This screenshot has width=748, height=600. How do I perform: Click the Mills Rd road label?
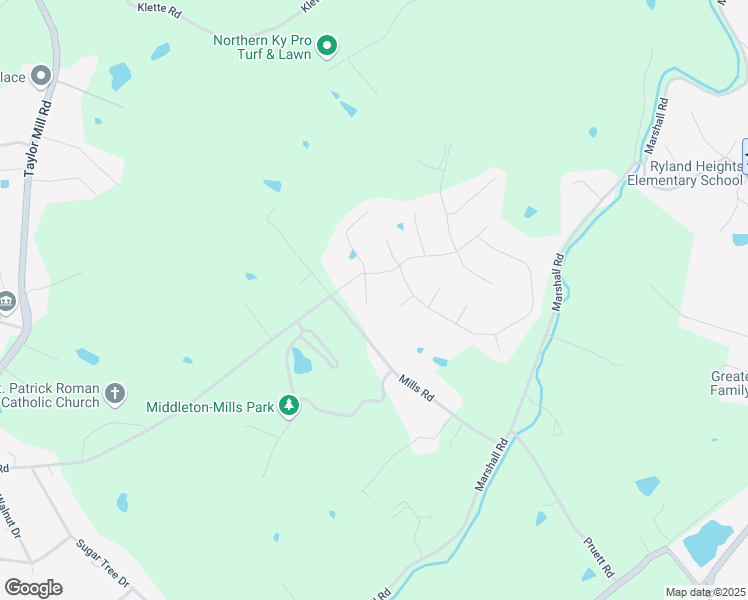(416, 388)
